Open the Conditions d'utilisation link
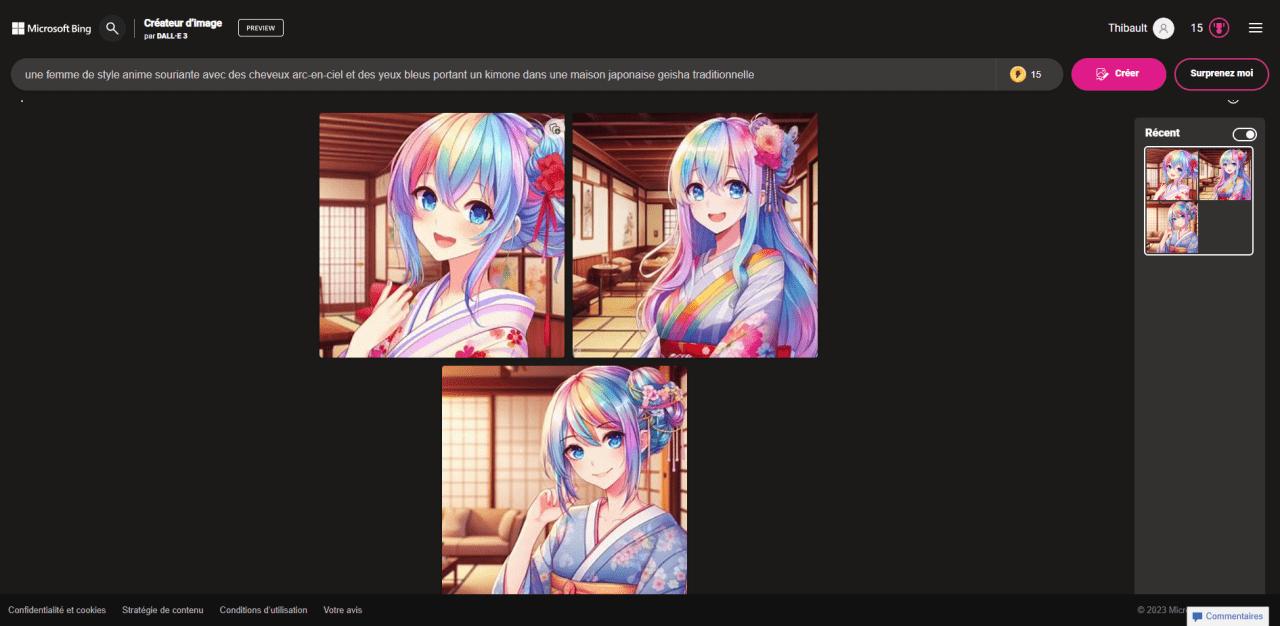This screenshot has height=626, width=1280. click(x=263, y=609)
